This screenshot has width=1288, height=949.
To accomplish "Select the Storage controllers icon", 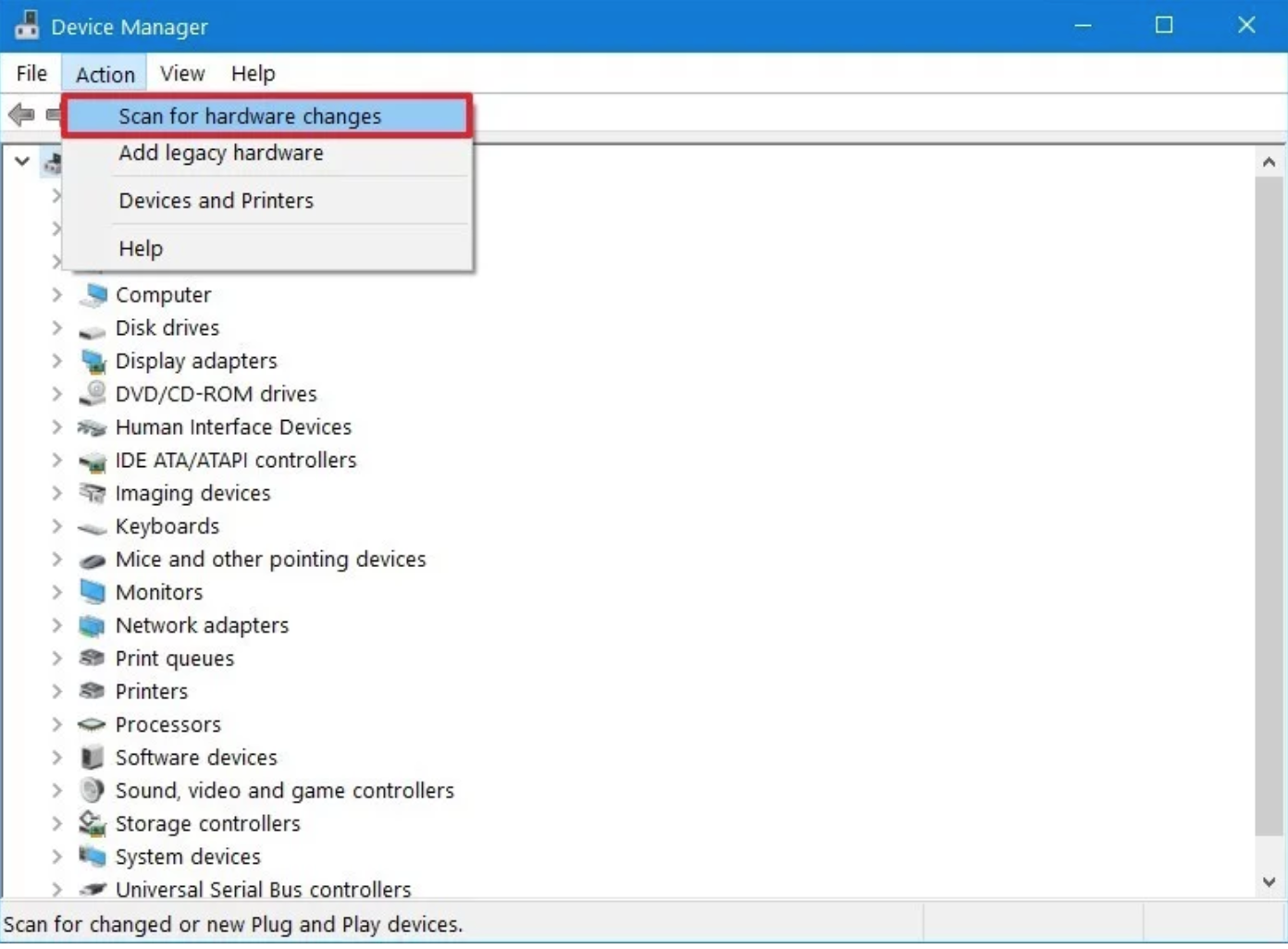I will [93, 823].
